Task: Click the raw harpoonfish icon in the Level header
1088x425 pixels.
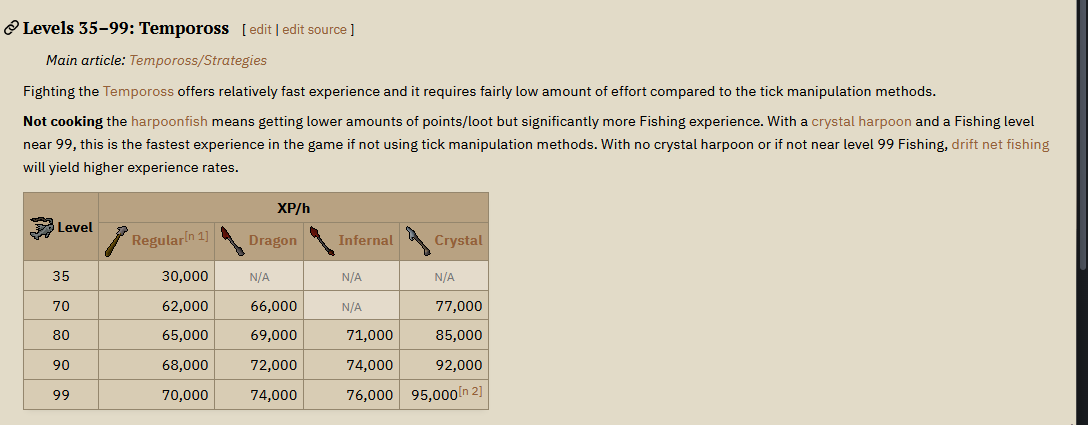Action: coord(42,228)
